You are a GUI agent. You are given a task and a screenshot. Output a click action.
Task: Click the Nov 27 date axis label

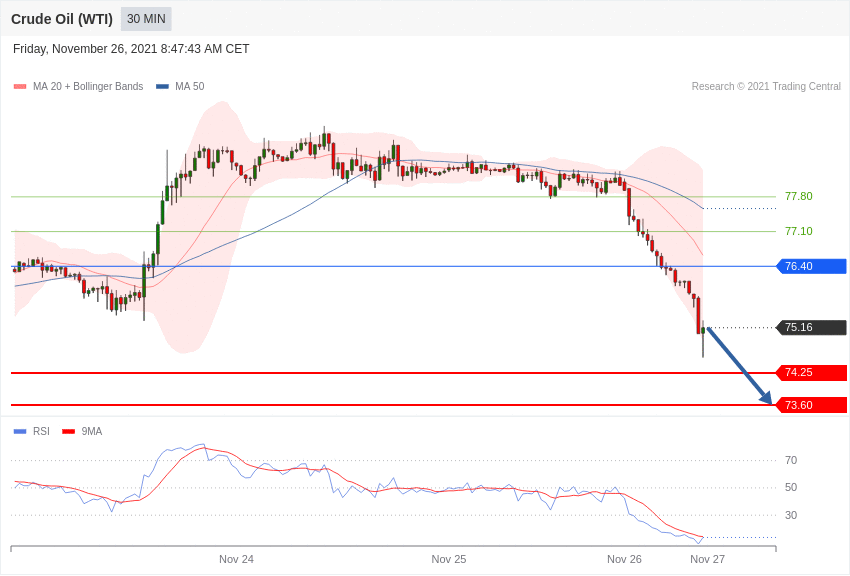(707, 559)
